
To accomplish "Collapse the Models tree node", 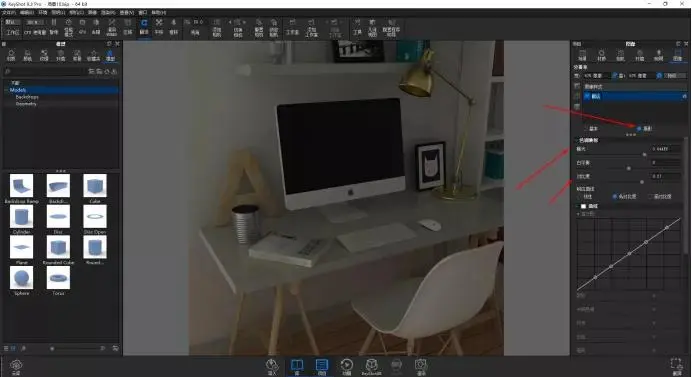I will click(x=6, y=90).
